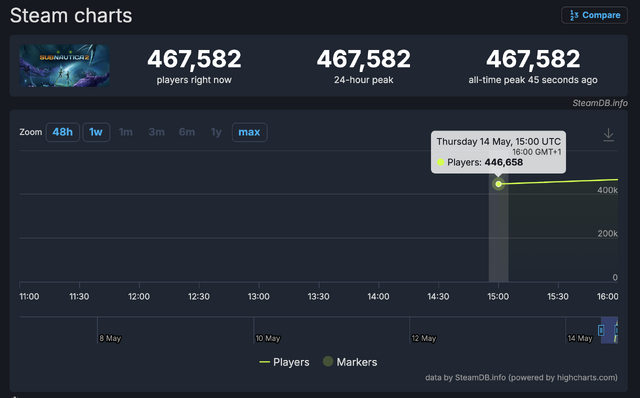Set chart zoom to max
Viewport: 640px width, 398px height.
[249, 132]
